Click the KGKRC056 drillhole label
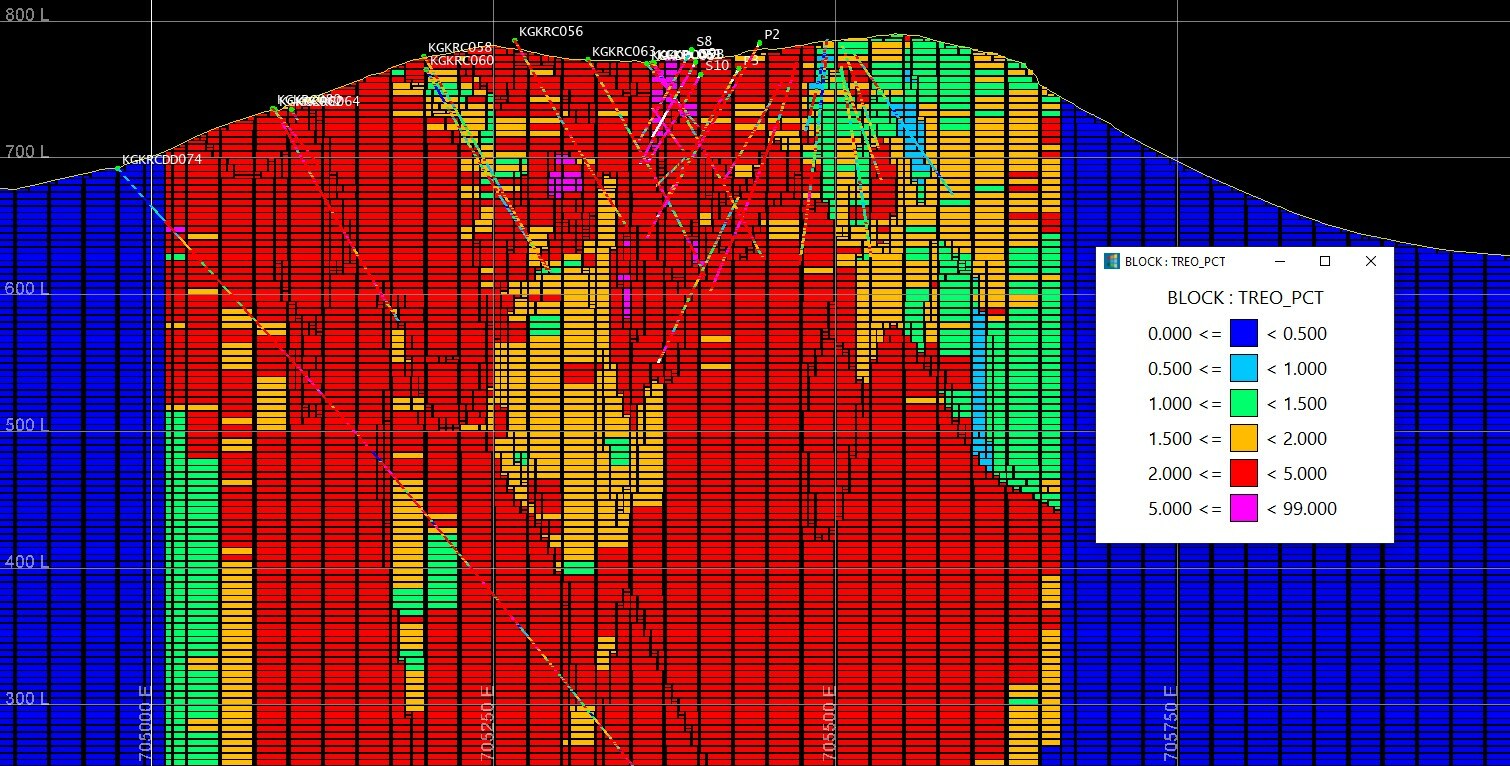The width and height of the screenshot is (1510, 766). (550, 32)
